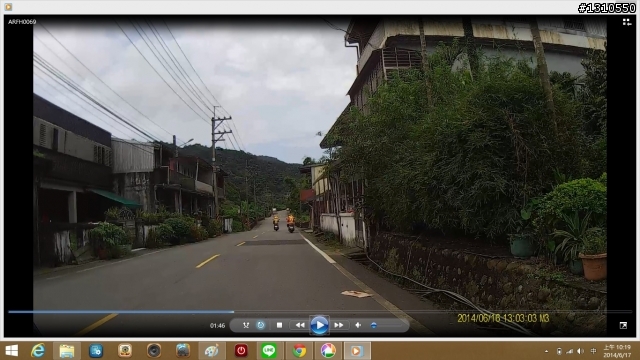Toggle shuffle mode in the player
The width and height of the screenshot is (640, 360).
[x=246, y=325]
